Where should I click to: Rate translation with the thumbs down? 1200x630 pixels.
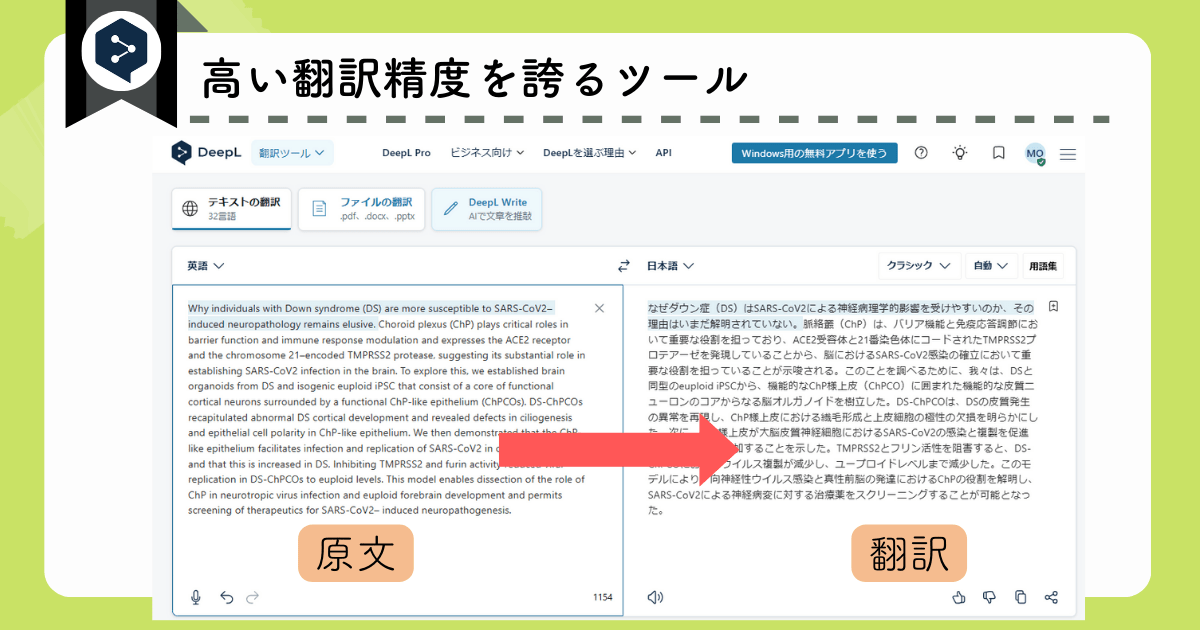[990, 597]
